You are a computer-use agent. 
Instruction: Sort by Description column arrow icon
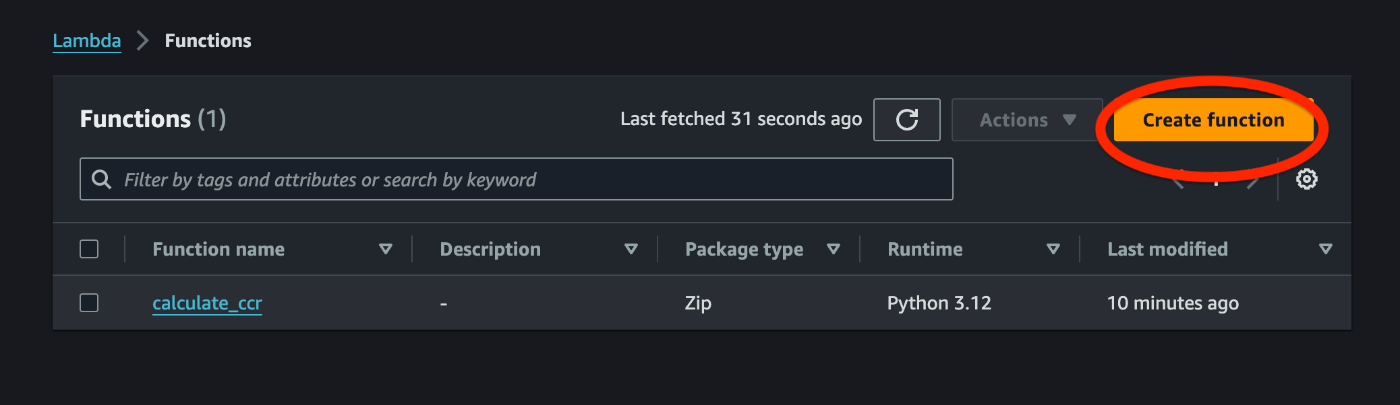coord(631,249)
